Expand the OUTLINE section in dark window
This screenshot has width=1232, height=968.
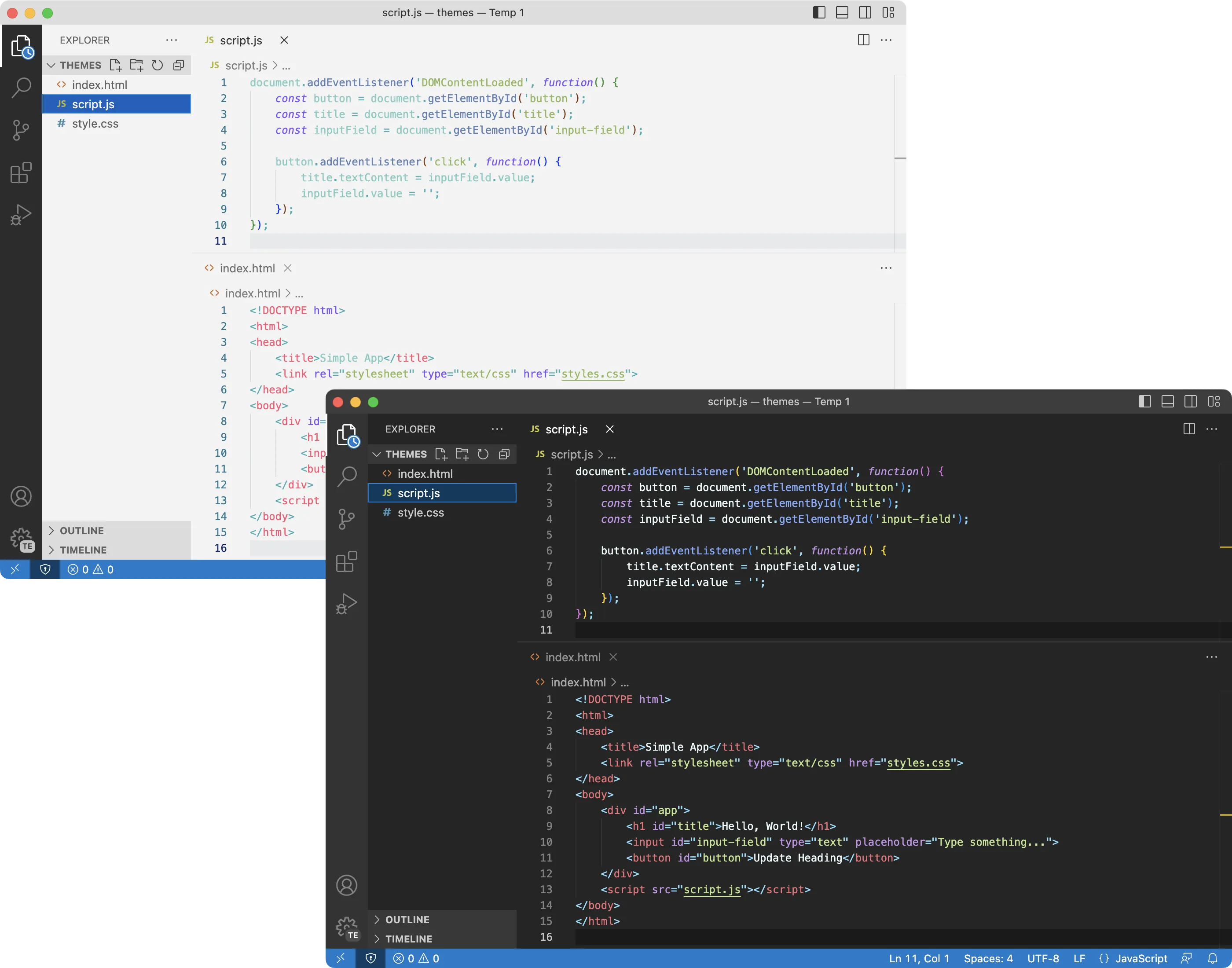[x=407, y=919]
